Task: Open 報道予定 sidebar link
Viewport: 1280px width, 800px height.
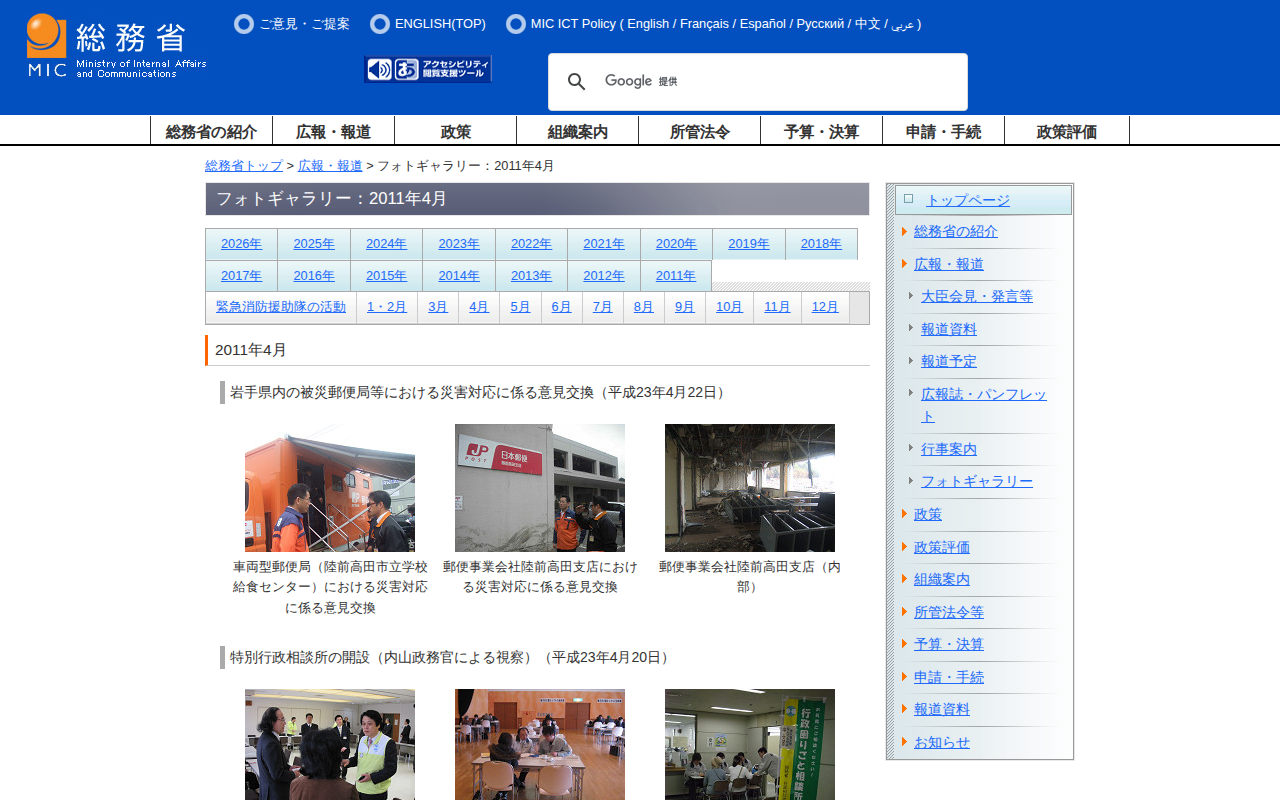Action: (949, 361)
